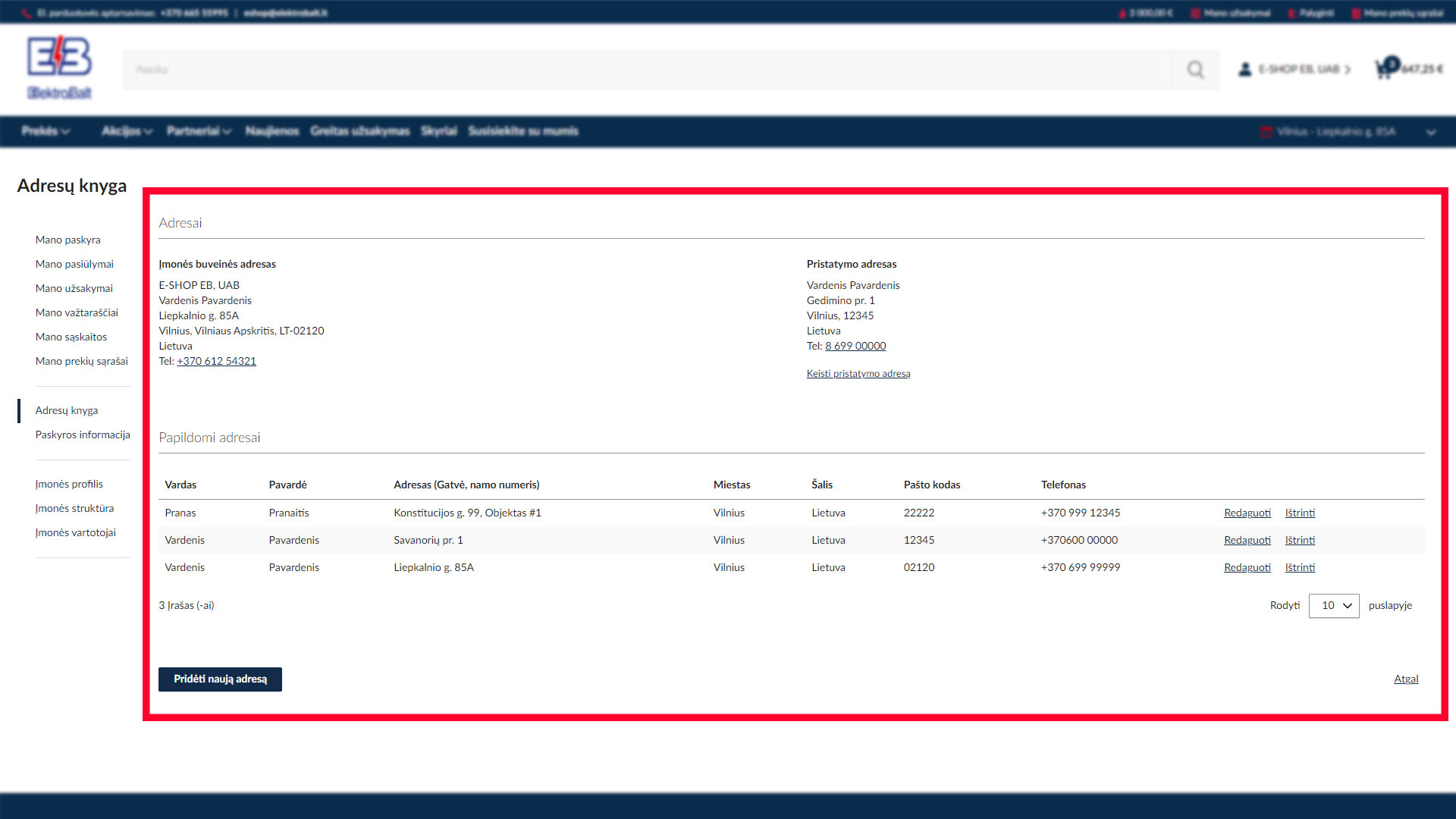The height and width of the screenshot is (819, 1456).
Task: Click the Atgal link
Action: 1405,679
